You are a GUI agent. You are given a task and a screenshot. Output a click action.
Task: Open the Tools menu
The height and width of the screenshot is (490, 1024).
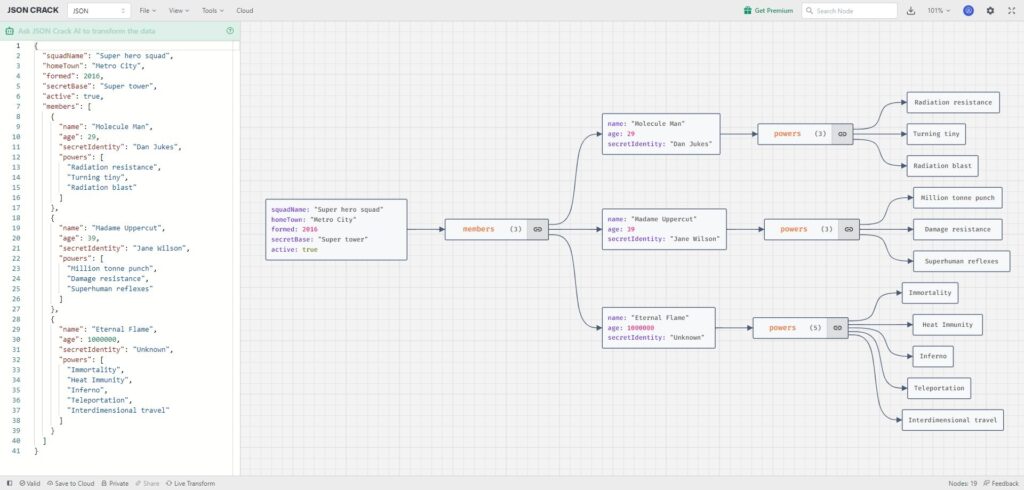[x=212, y=10]
